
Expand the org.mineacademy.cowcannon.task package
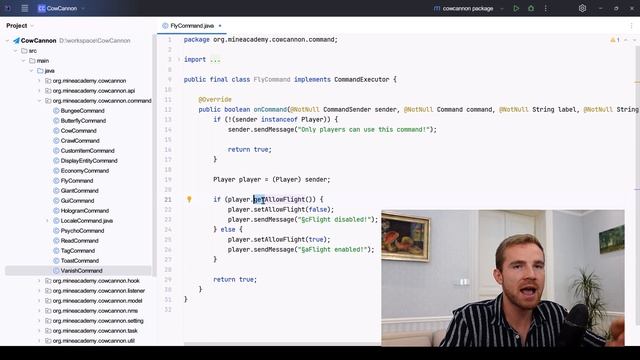tap(40, 331)
